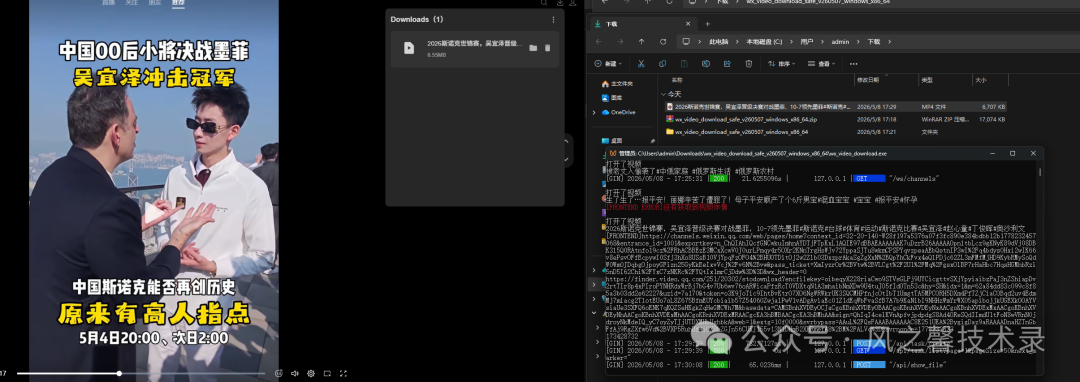The width and height of the screenshot is (1080, 382).
Task: Click the console window title bar icon
Action: point(612,153)
